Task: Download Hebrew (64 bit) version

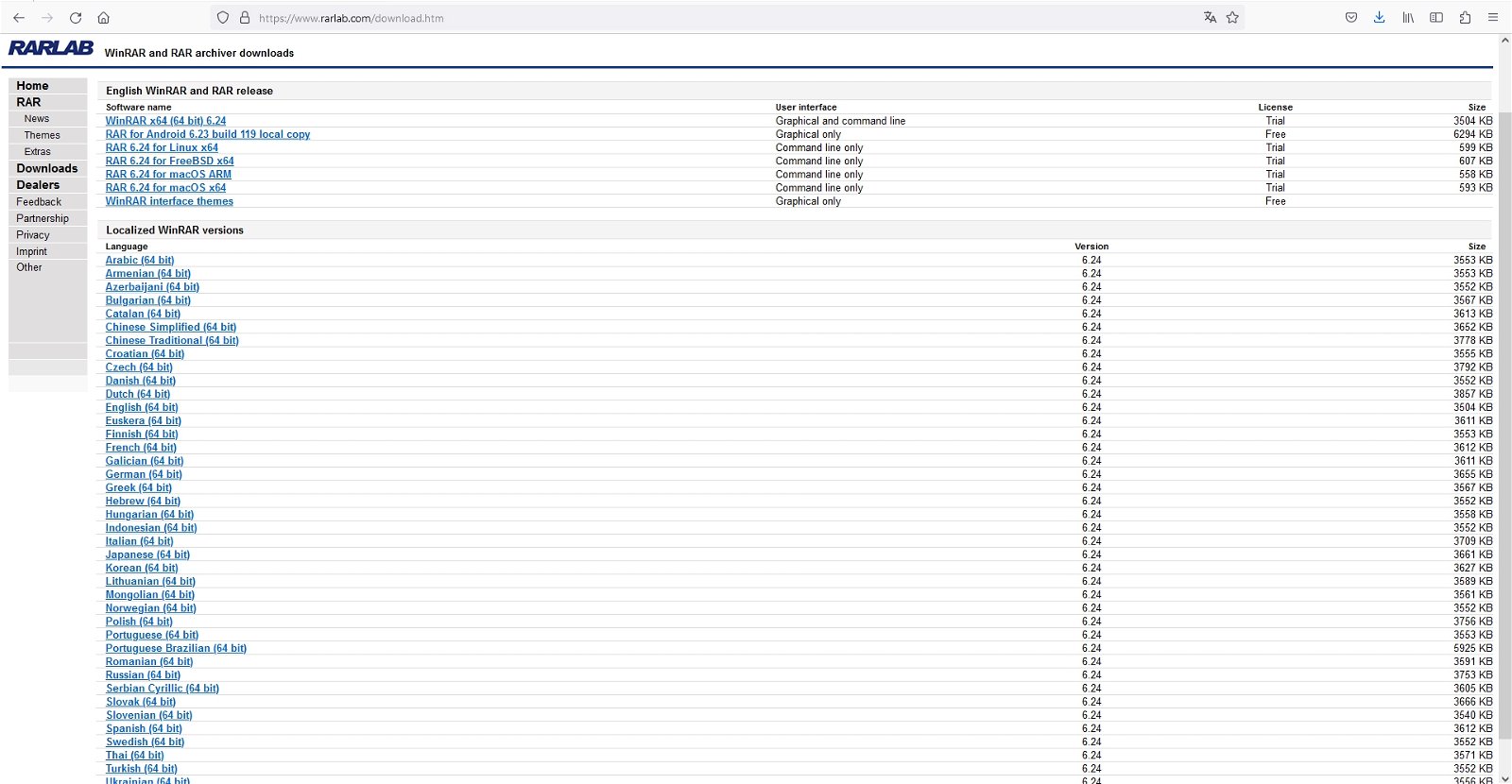Action: [143, 502]
